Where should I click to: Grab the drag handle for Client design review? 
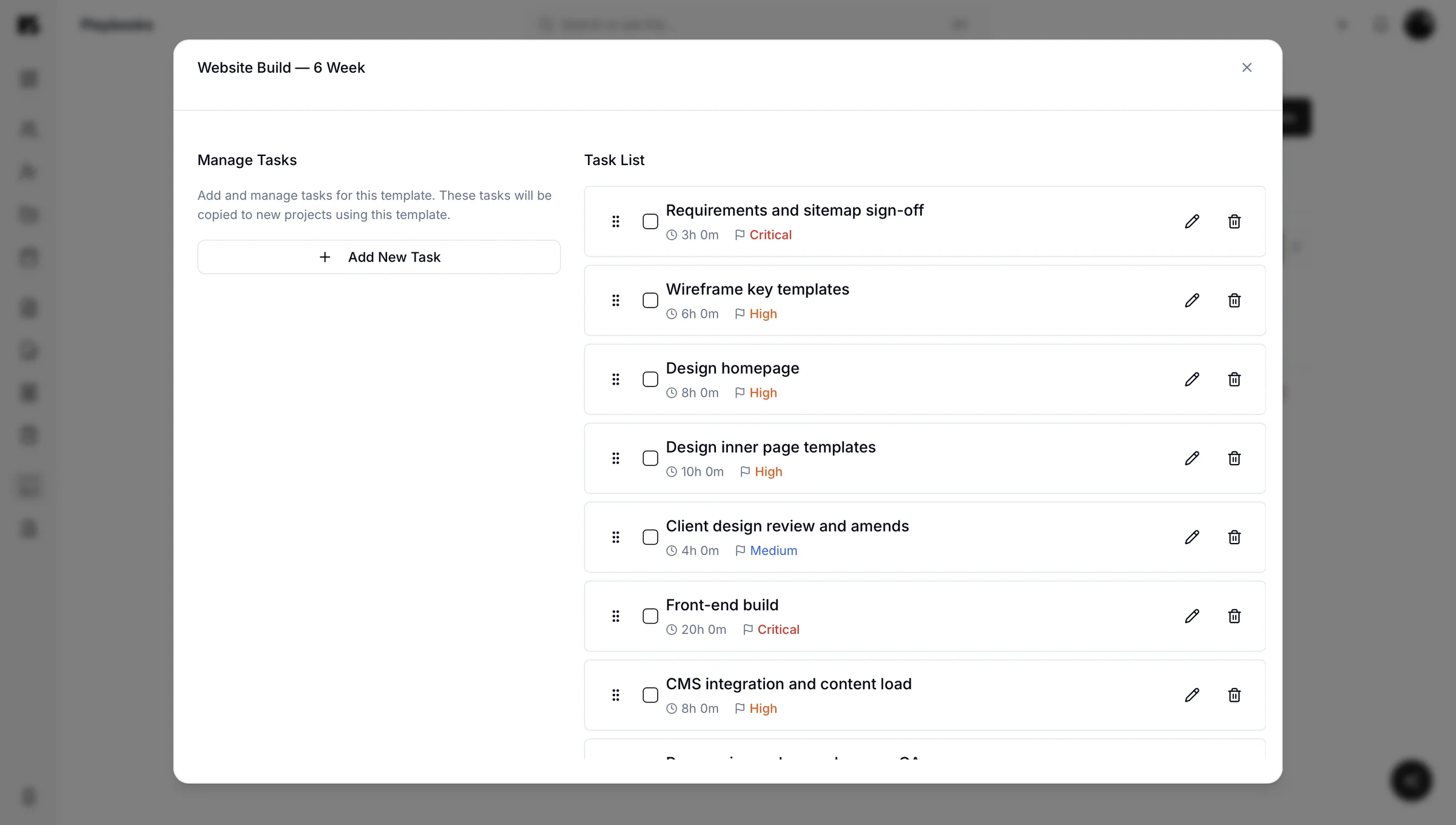tap(616, 537)
